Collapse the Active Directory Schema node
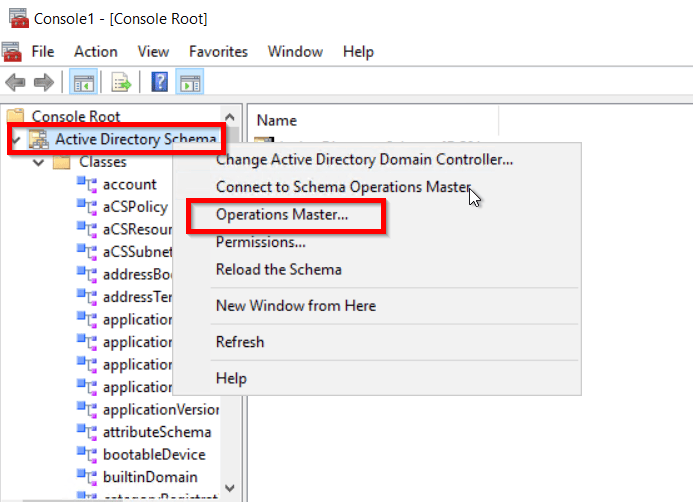This screenshot has width=693, height=502. pyautogui.click(x=16, y=140)
